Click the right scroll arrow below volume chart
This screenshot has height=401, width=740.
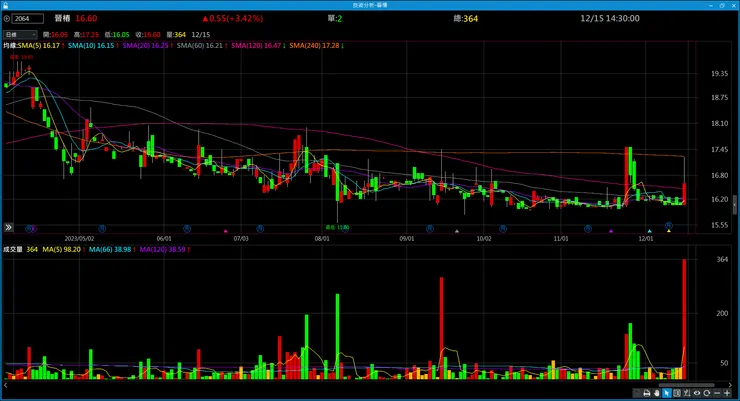tap(731, 385)
